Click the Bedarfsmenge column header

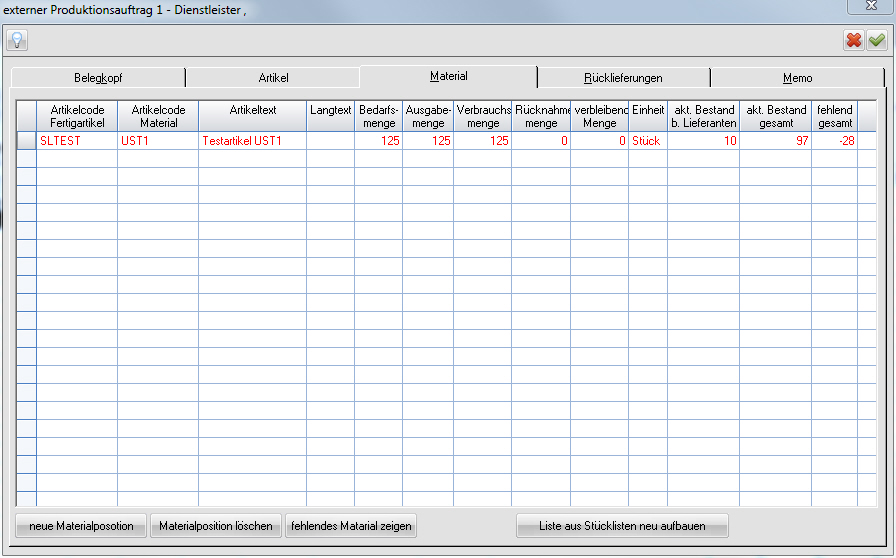[x=378, y=116]
